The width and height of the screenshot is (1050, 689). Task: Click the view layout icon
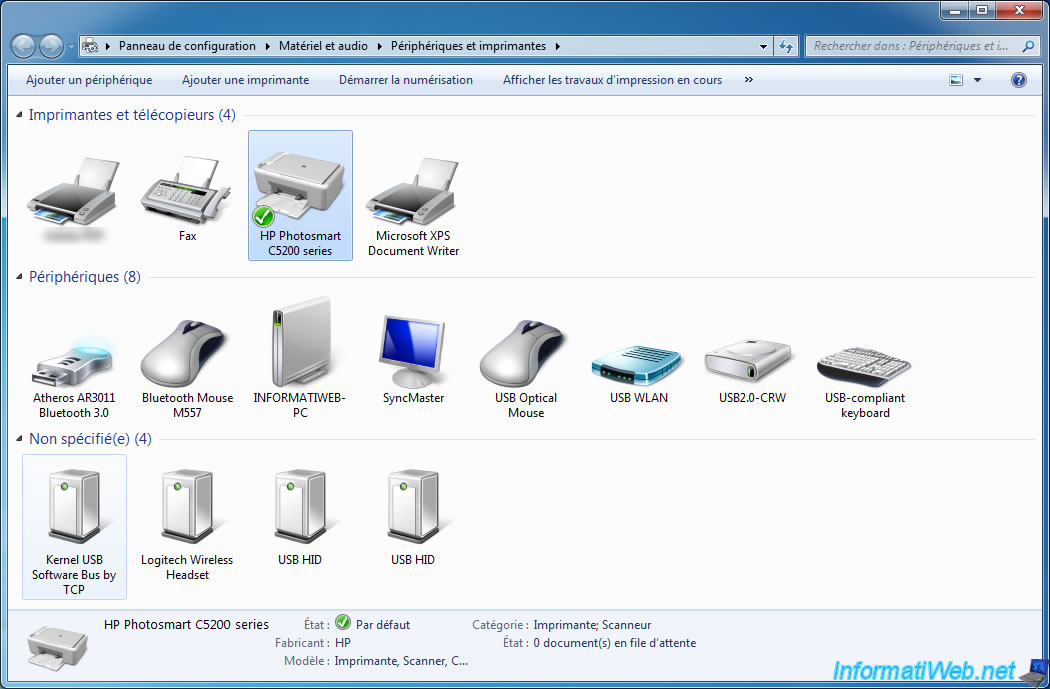click(x=956, y=80)
